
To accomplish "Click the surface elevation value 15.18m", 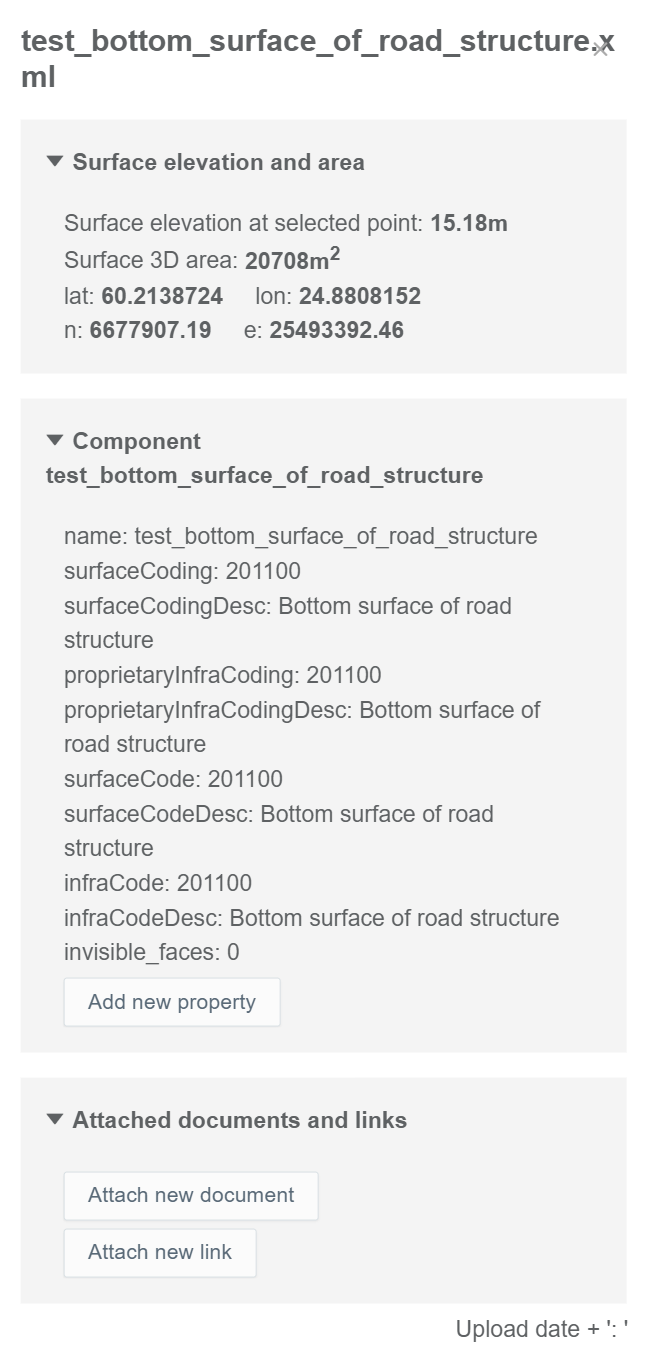I will click(x=469, y=224).
